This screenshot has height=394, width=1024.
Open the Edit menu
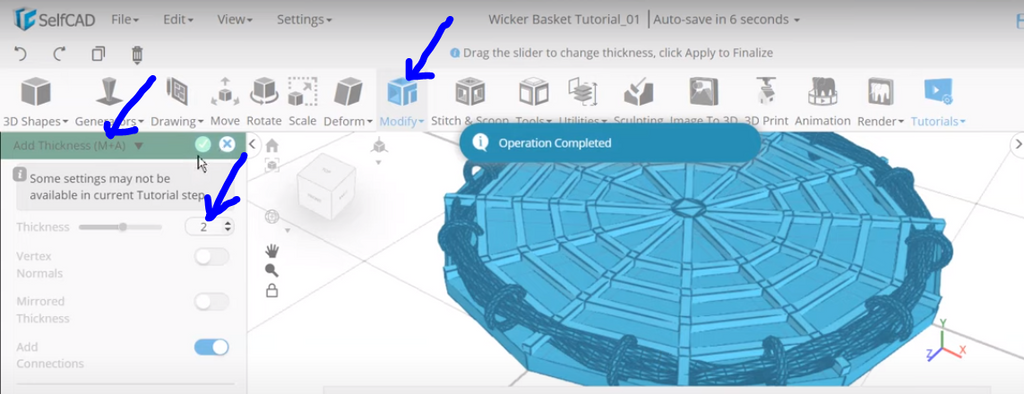pos(178,20)
